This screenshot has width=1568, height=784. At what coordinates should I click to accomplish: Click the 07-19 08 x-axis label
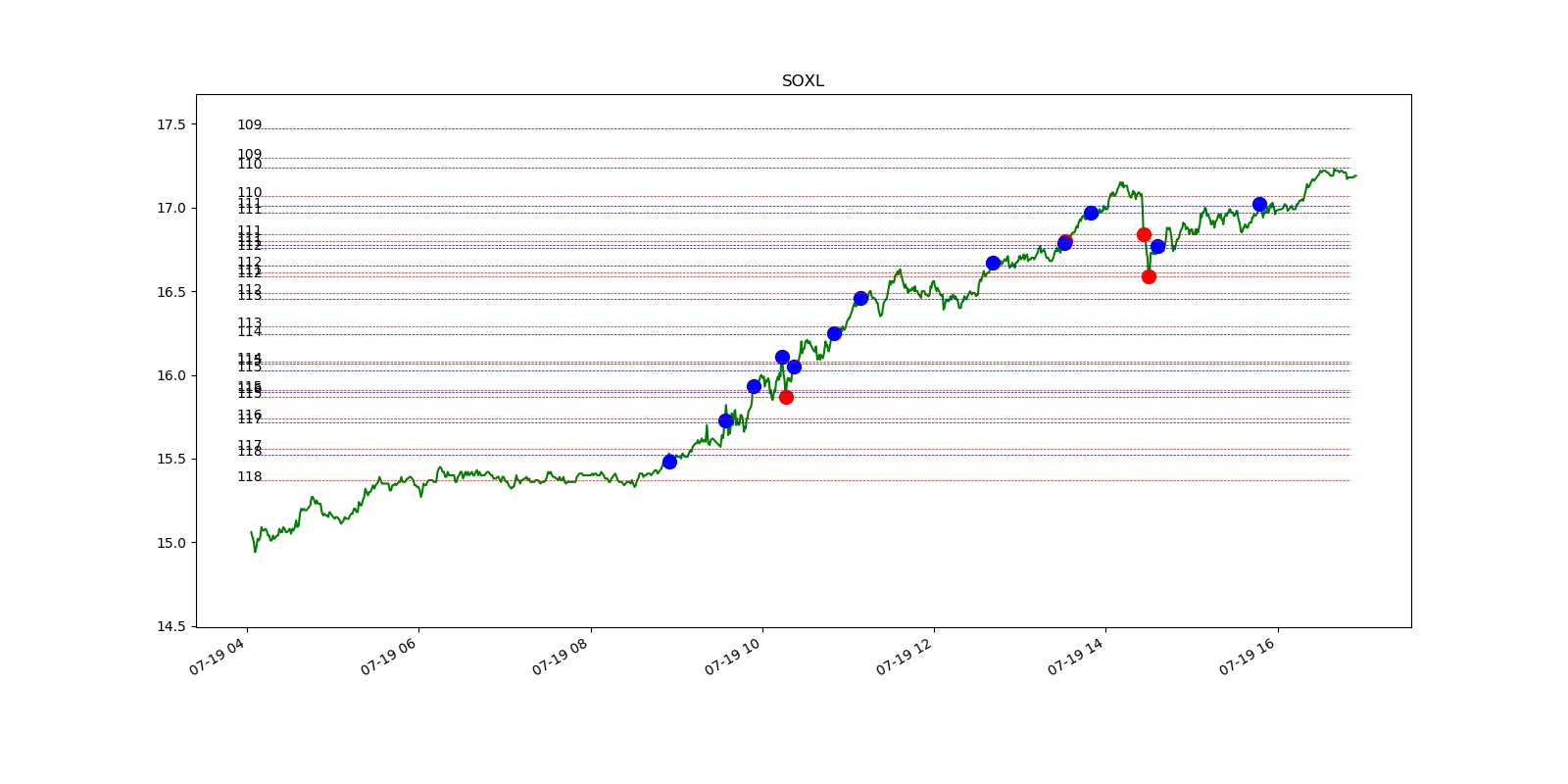(561, 657)
